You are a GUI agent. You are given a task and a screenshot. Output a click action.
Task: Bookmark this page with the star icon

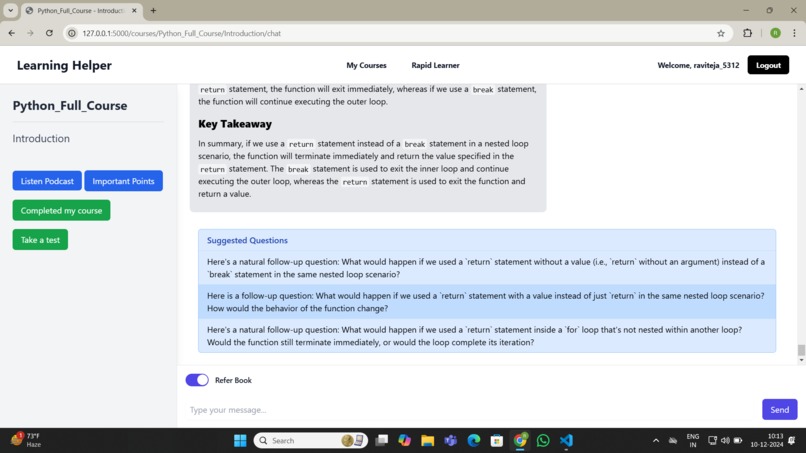click(x=721, y=33)
